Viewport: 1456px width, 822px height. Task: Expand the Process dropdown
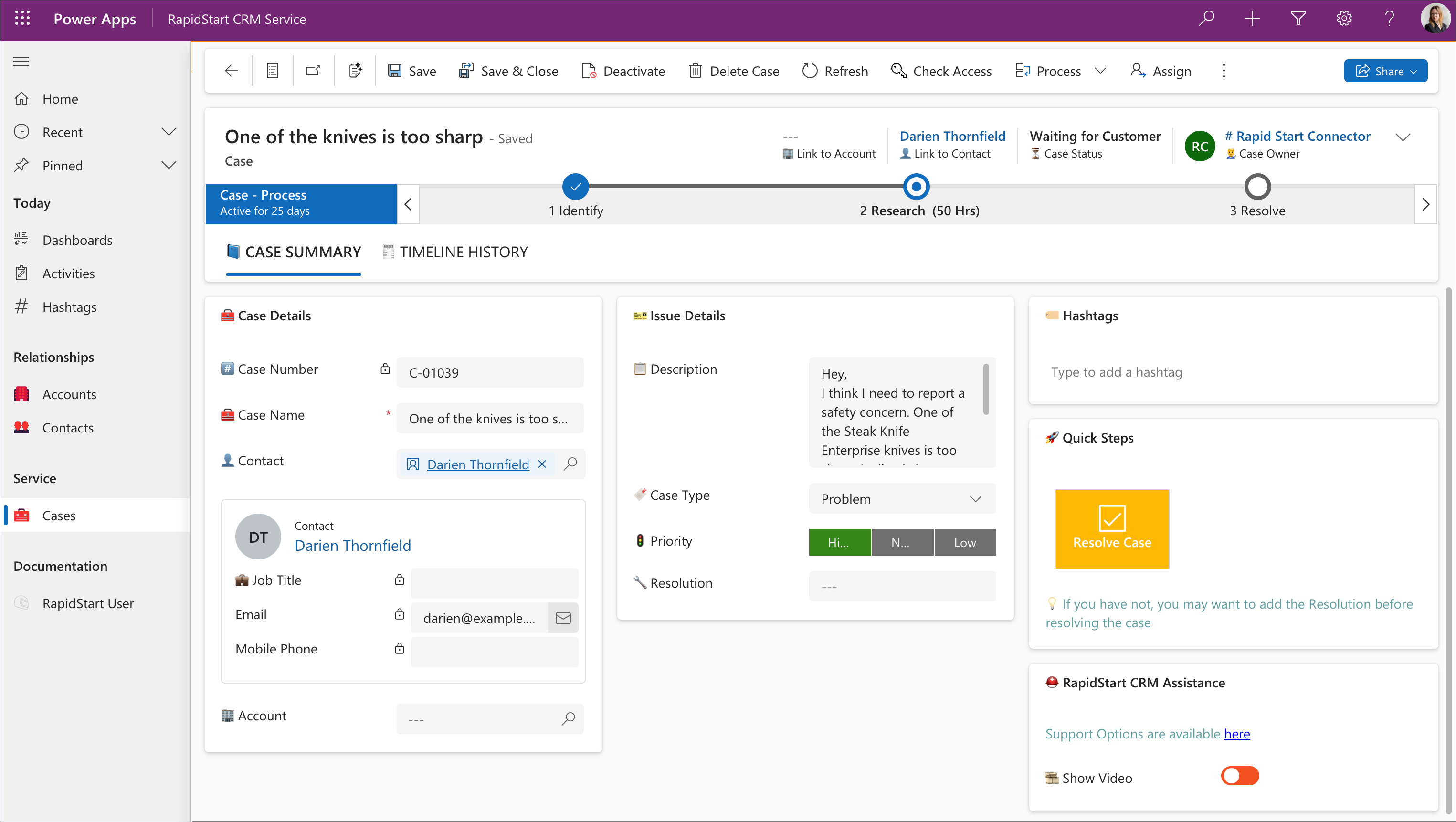(x=1100, y=71)
